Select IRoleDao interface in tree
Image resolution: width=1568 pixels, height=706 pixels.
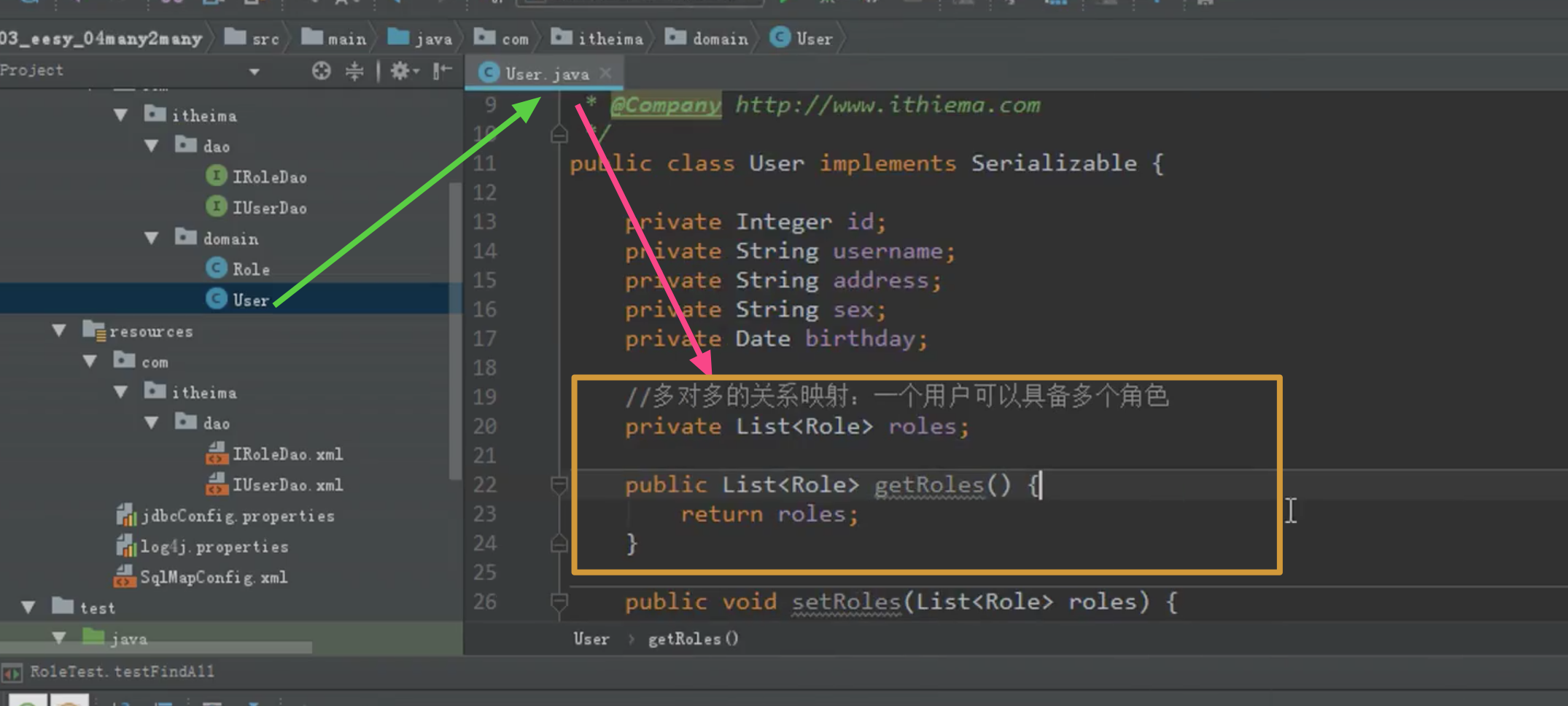pos(269,177)
